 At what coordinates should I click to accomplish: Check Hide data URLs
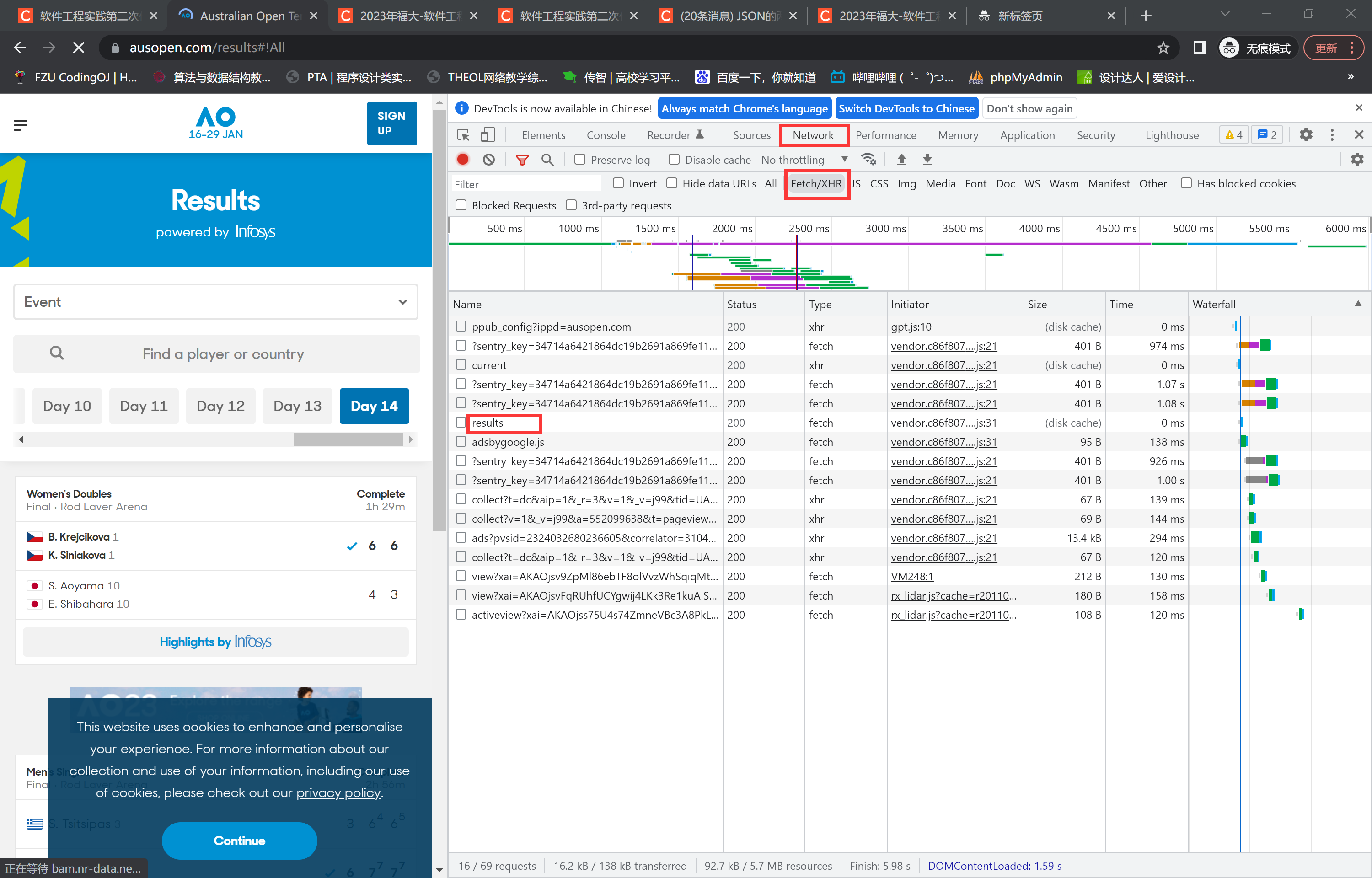point(671,183)
